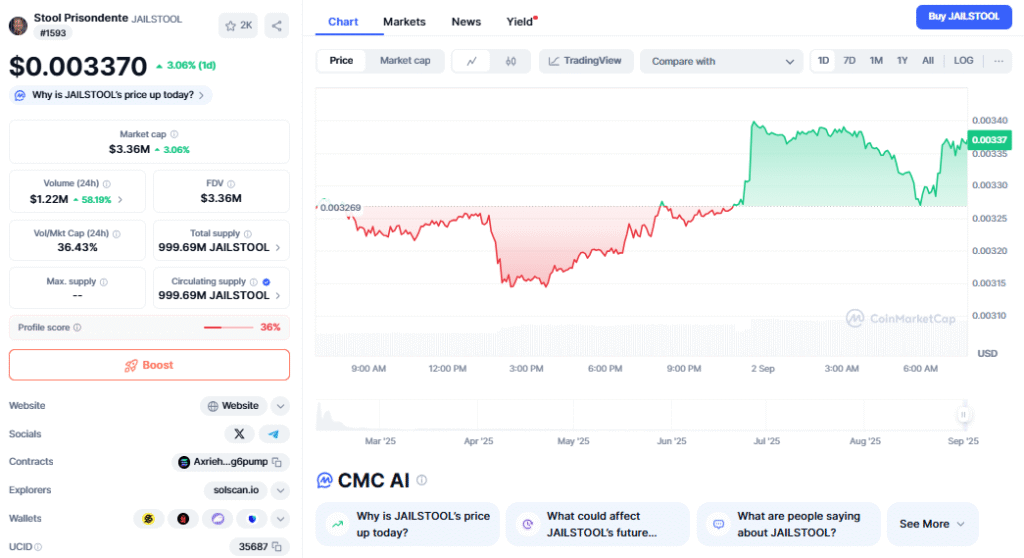Screen dimensions: 1024x558
Task: Open the TradingView chart button
Action: pyautogui.click(x=586, y=61)
